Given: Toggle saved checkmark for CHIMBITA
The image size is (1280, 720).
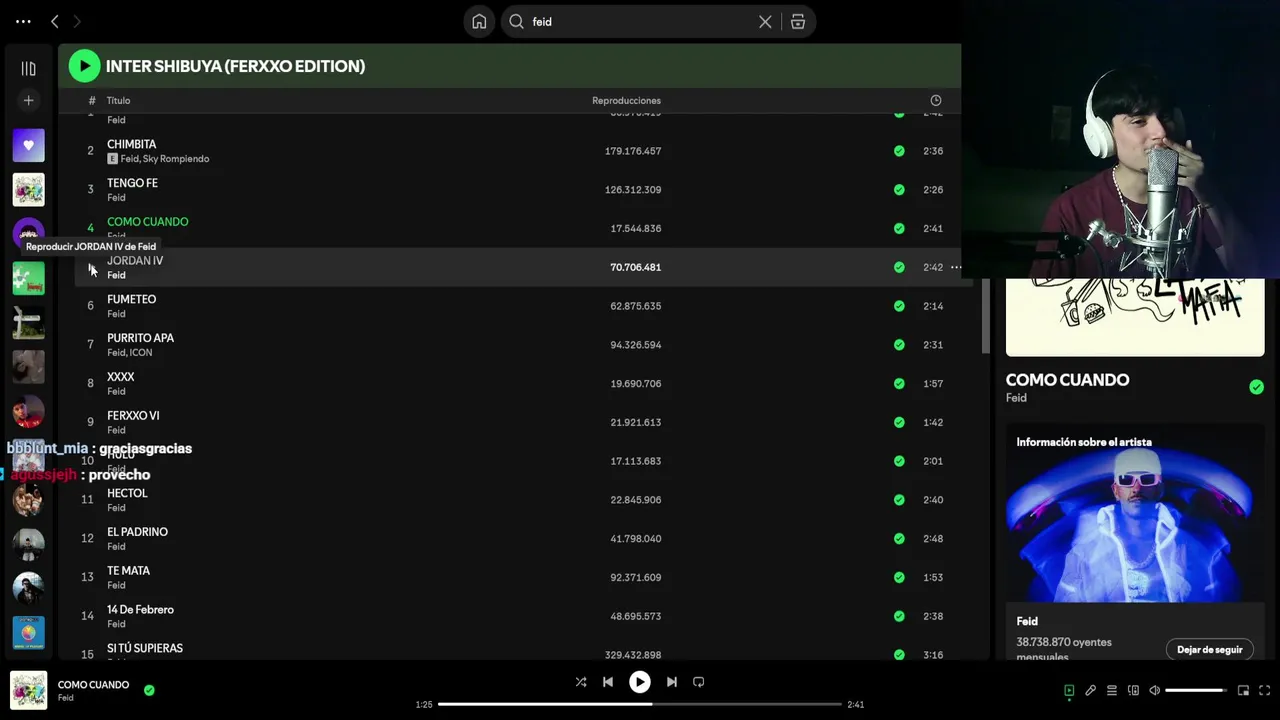Looking at the screenshot, I should [x=899, y=151].
